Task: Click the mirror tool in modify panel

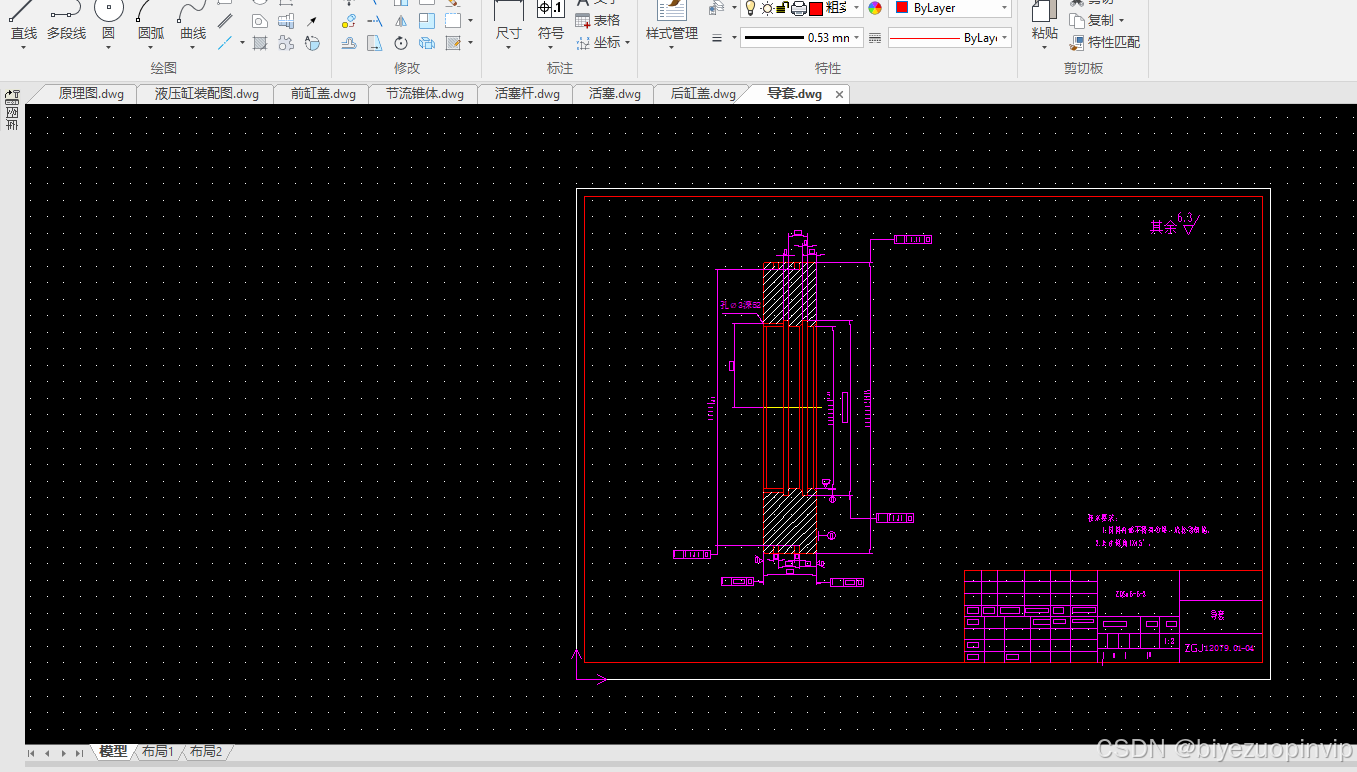Action: coord(401,21)
